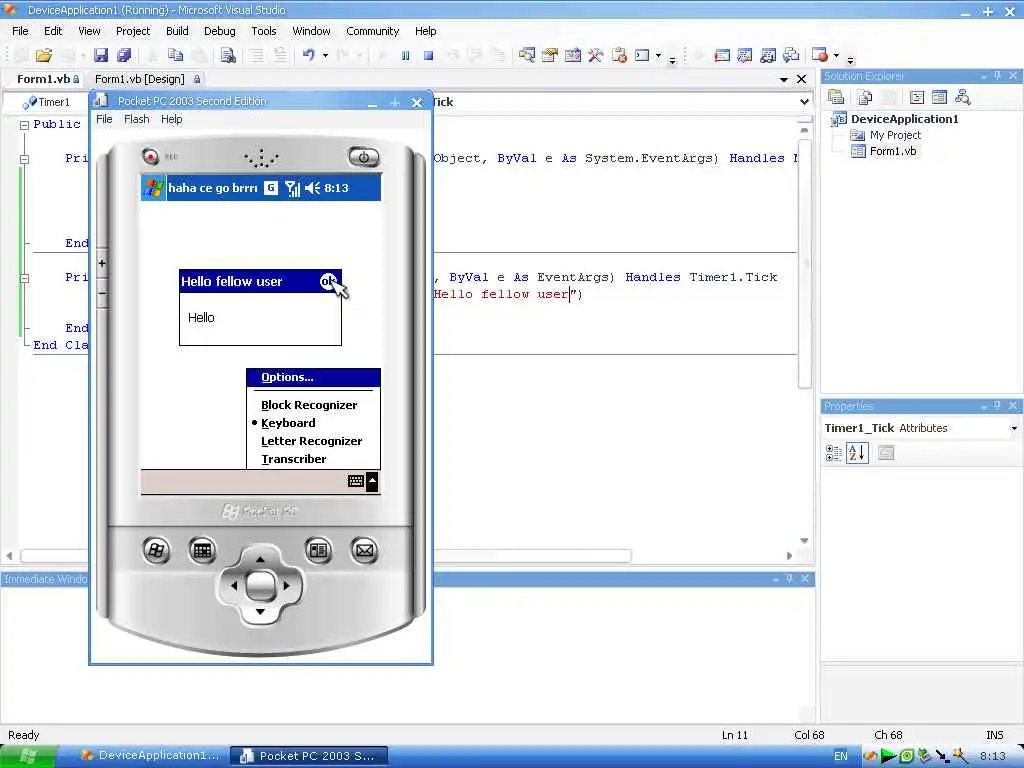This screenshot has width=1024, height=768.
Task: Click the Save floppy disk icon
Action: pyautogui.click(x=101, y=56)
